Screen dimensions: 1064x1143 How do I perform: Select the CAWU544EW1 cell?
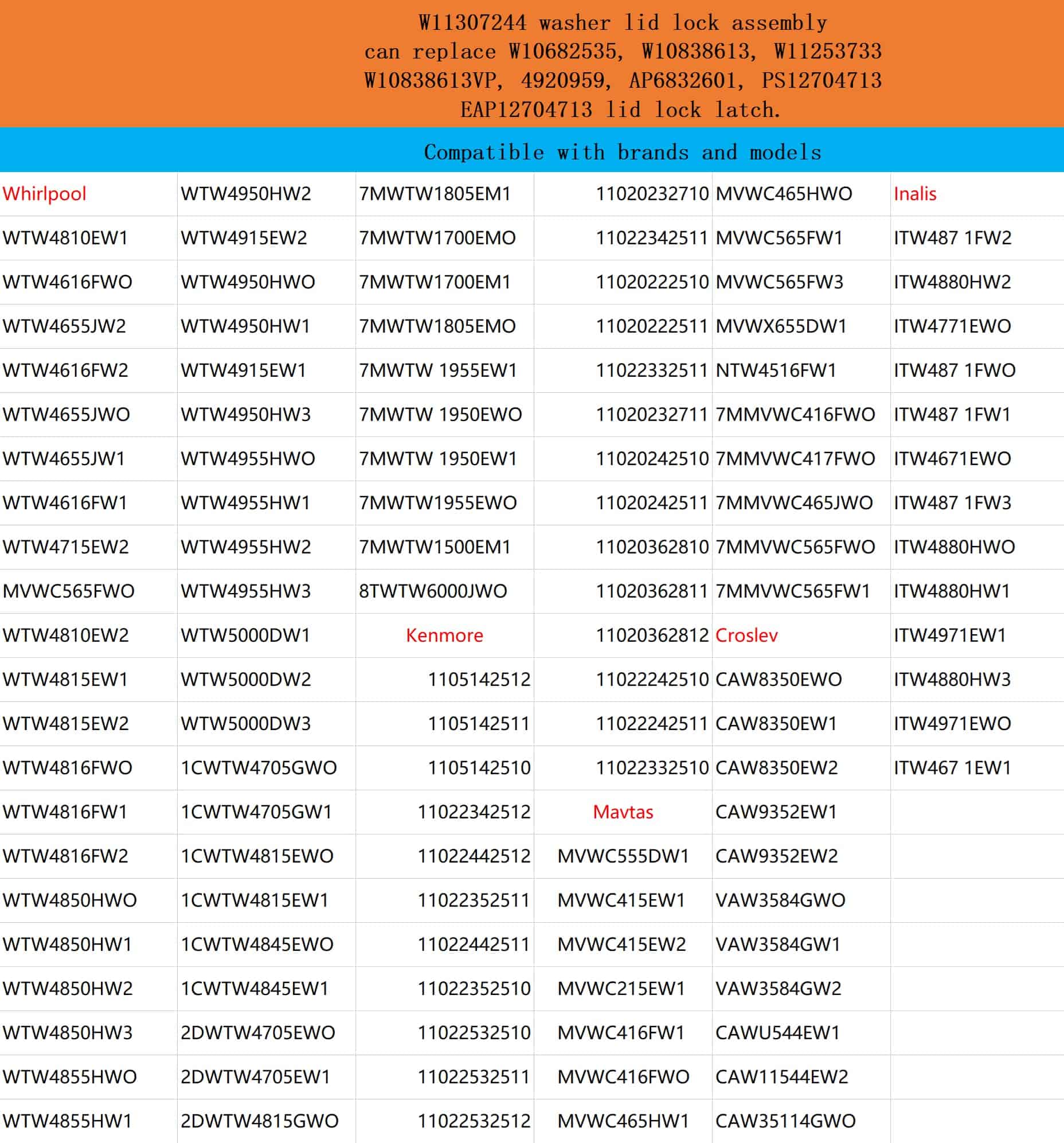coord(777,1033)
